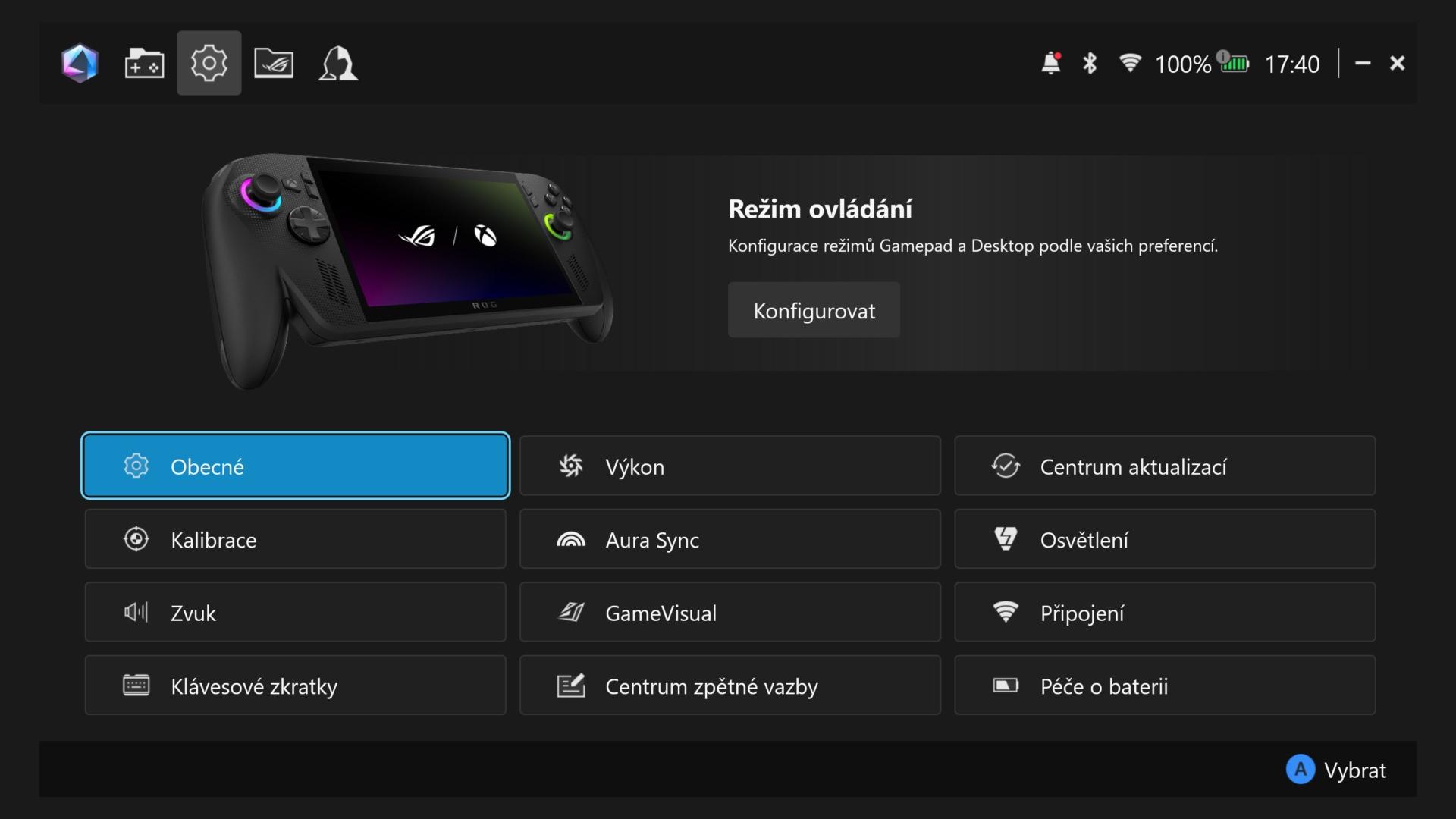Open GameVisual settings
The image size is (1456, 819).
tap(730, 612)
